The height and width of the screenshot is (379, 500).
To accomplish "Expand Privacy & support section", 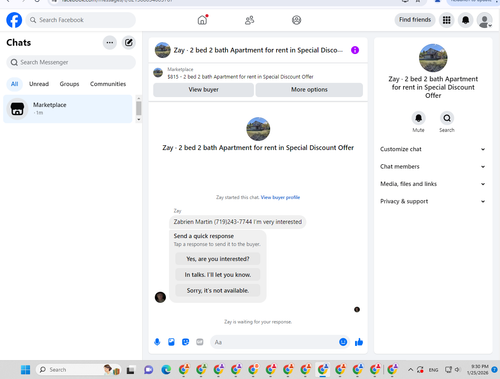I will (433, 201).
